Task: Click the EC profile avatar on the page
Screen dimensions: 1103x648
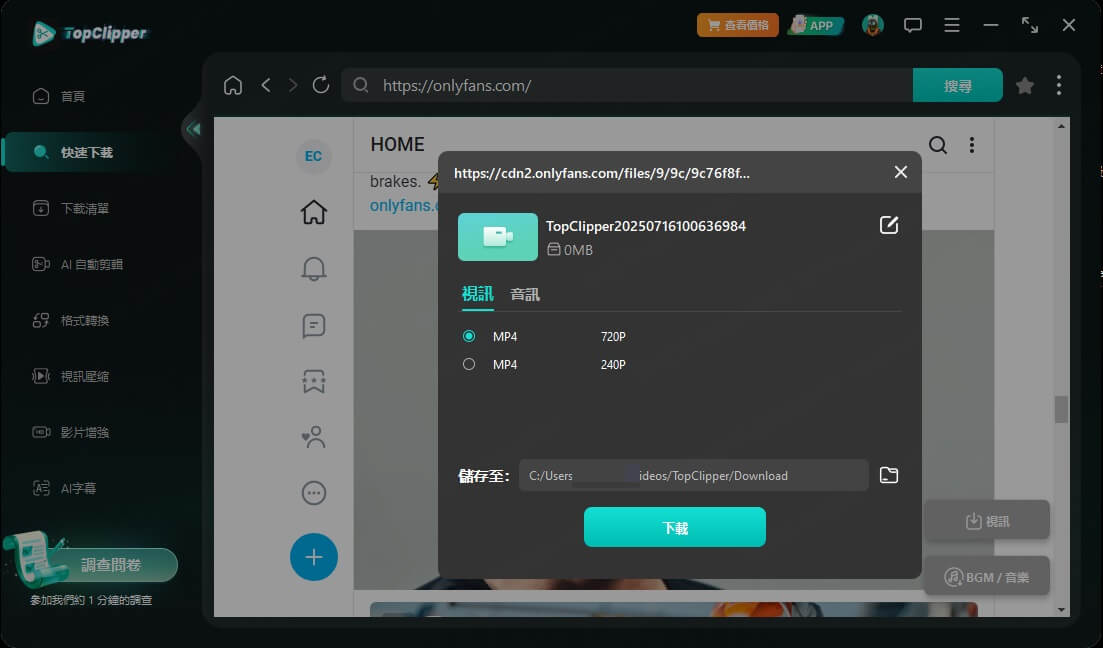Action: point(313,156)
